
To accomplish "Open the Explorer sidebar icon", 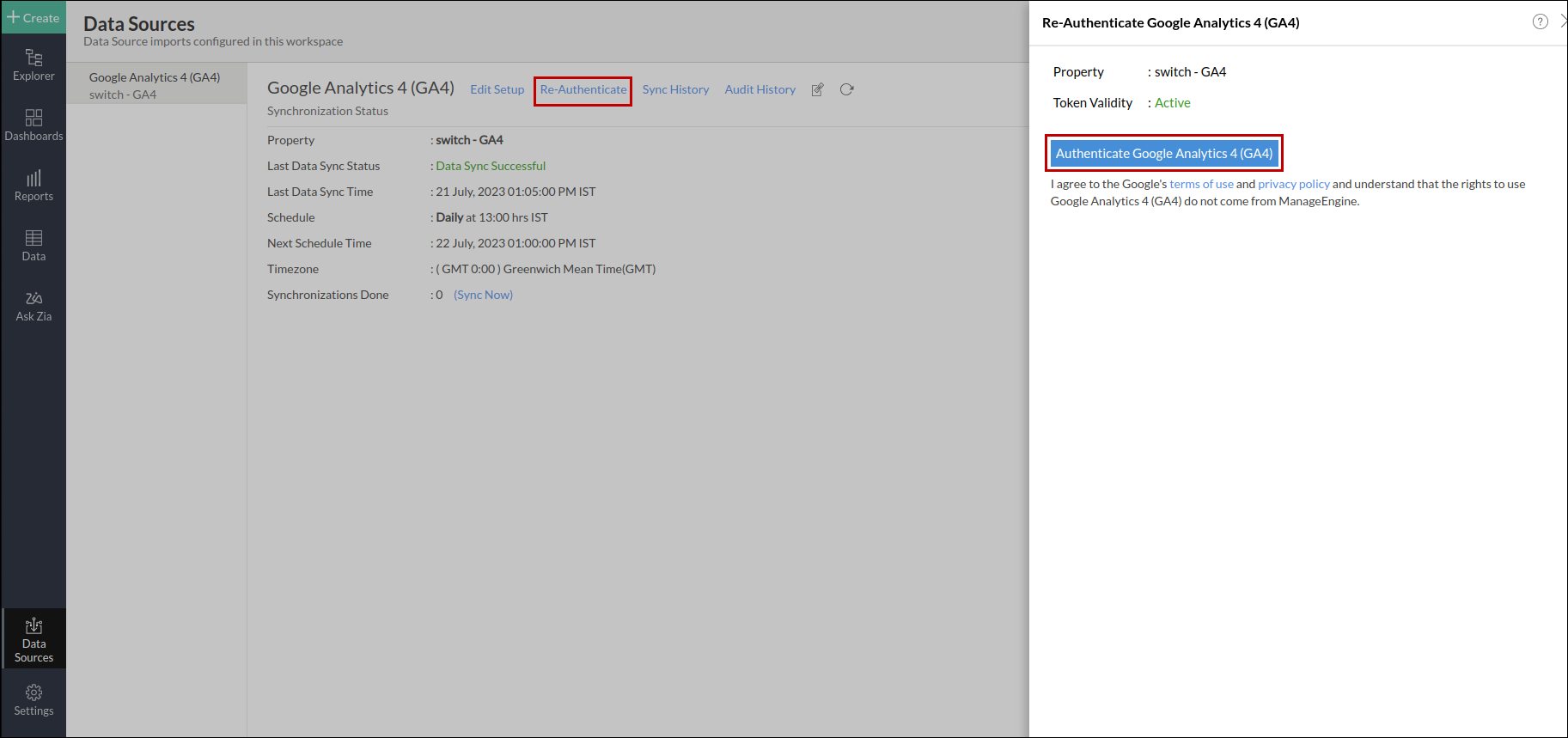I will click(x=34, y=64).
